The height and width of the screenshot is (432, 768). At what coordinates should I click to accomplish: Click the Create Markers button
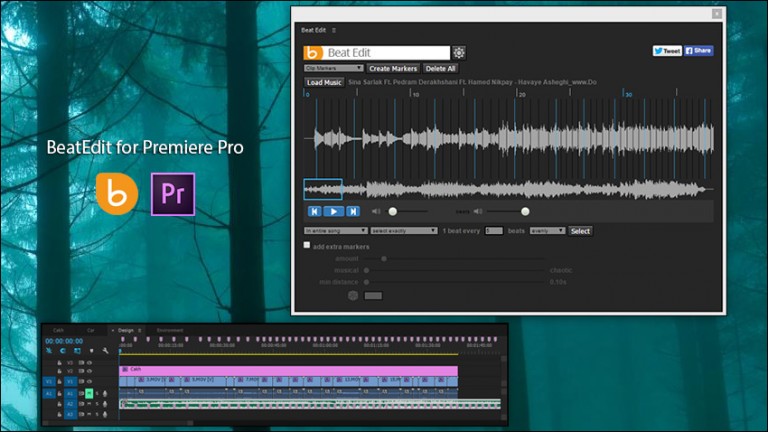[x=393, y=68]
